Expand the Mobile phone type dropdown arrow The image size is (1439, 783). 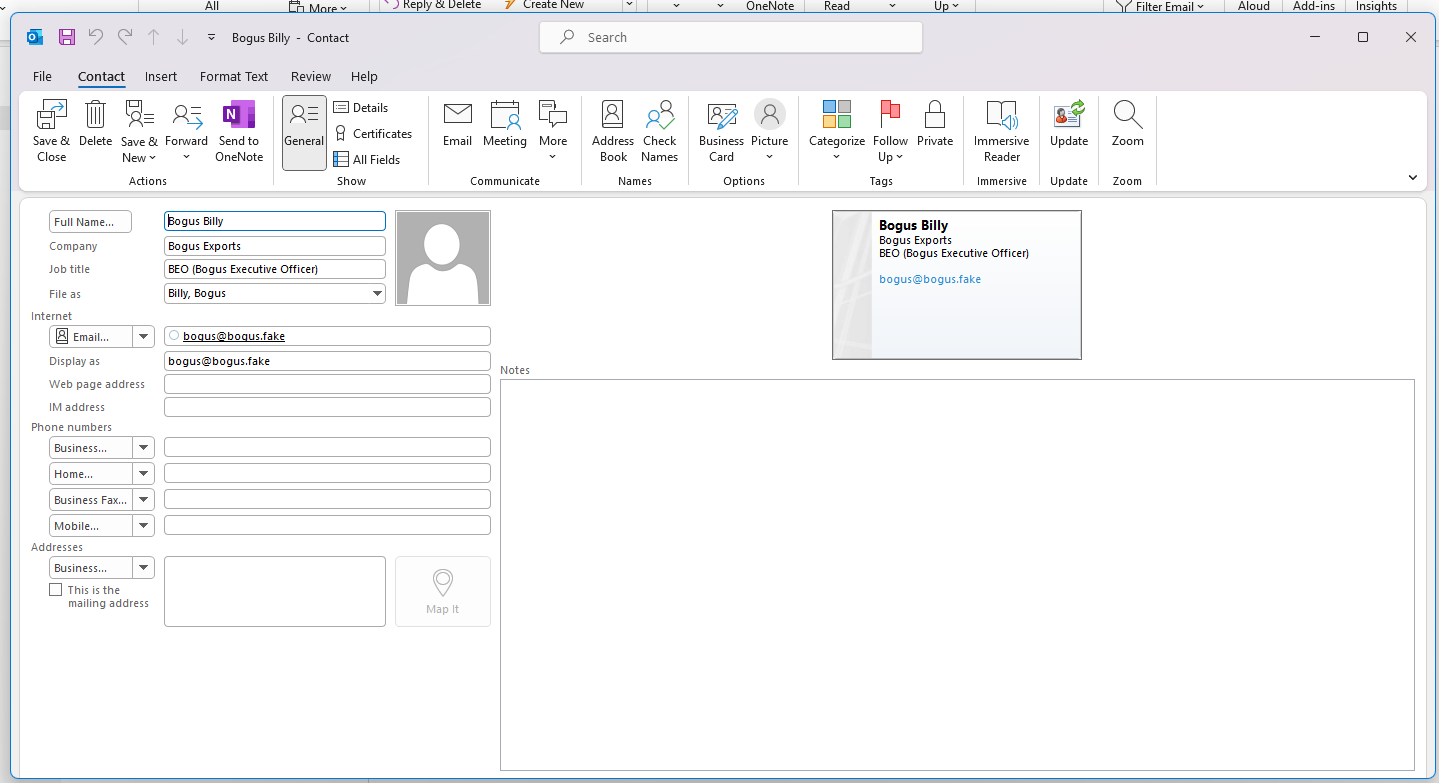[143, 526]
